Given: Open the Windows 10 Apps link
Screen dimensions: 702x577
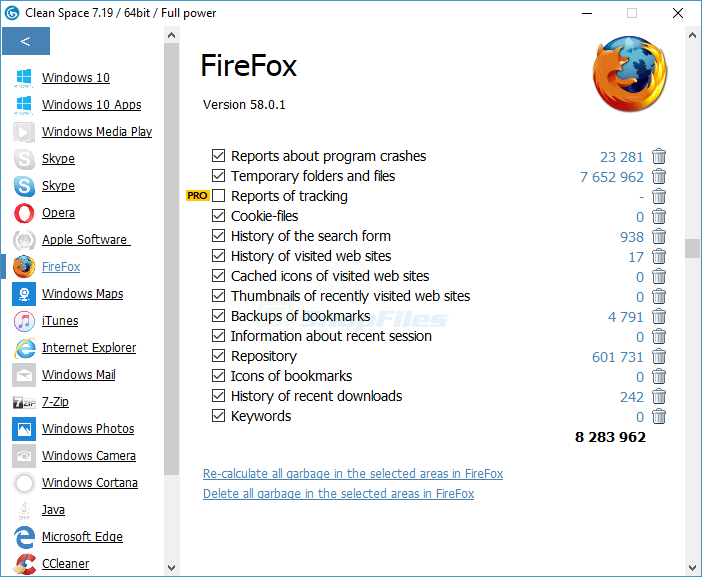Looking at the screenshot, I should coord(91,104).
